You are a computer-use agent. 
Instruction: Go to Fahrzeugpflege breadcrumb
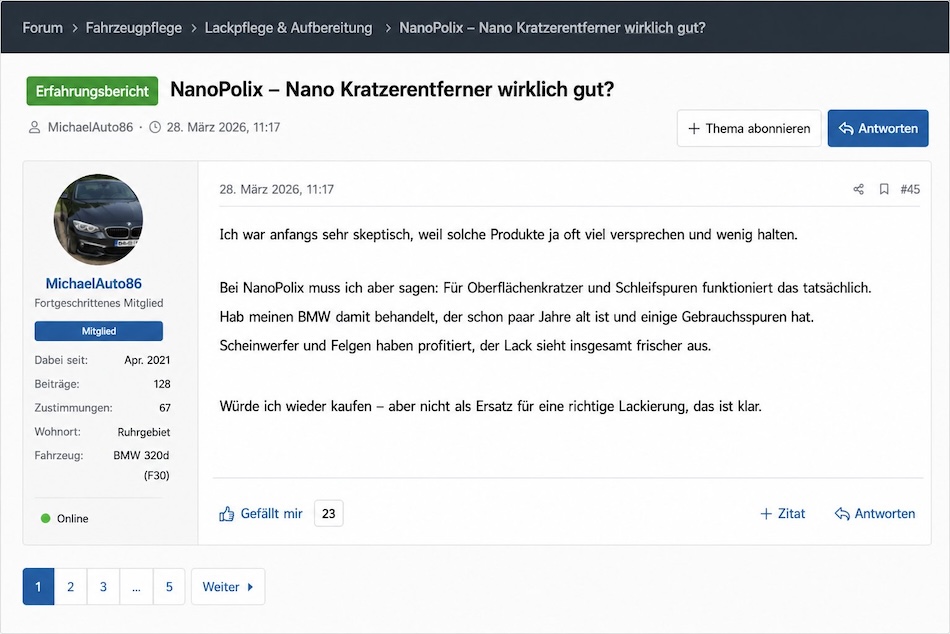coord(133,28)
